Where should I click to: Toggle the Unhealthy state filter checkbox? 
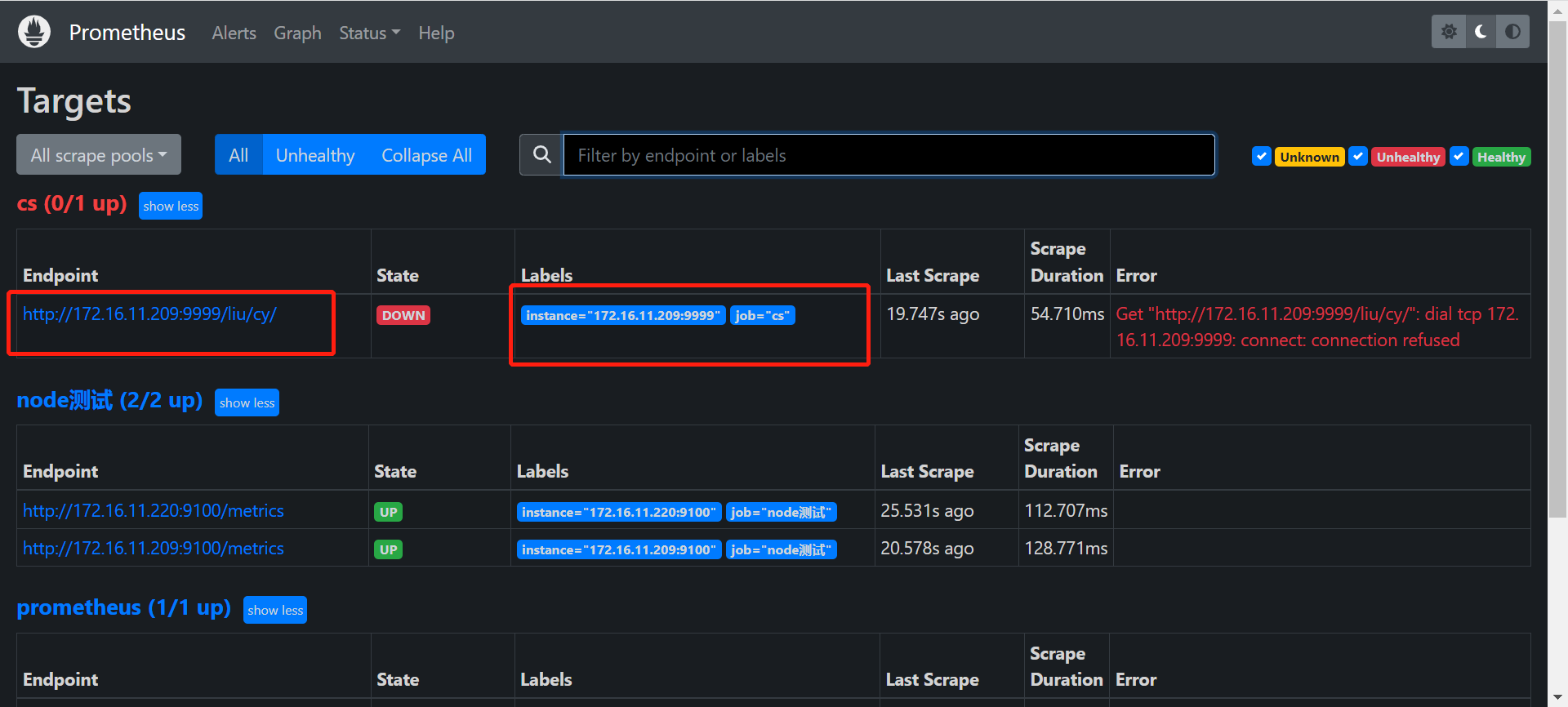1358,156
